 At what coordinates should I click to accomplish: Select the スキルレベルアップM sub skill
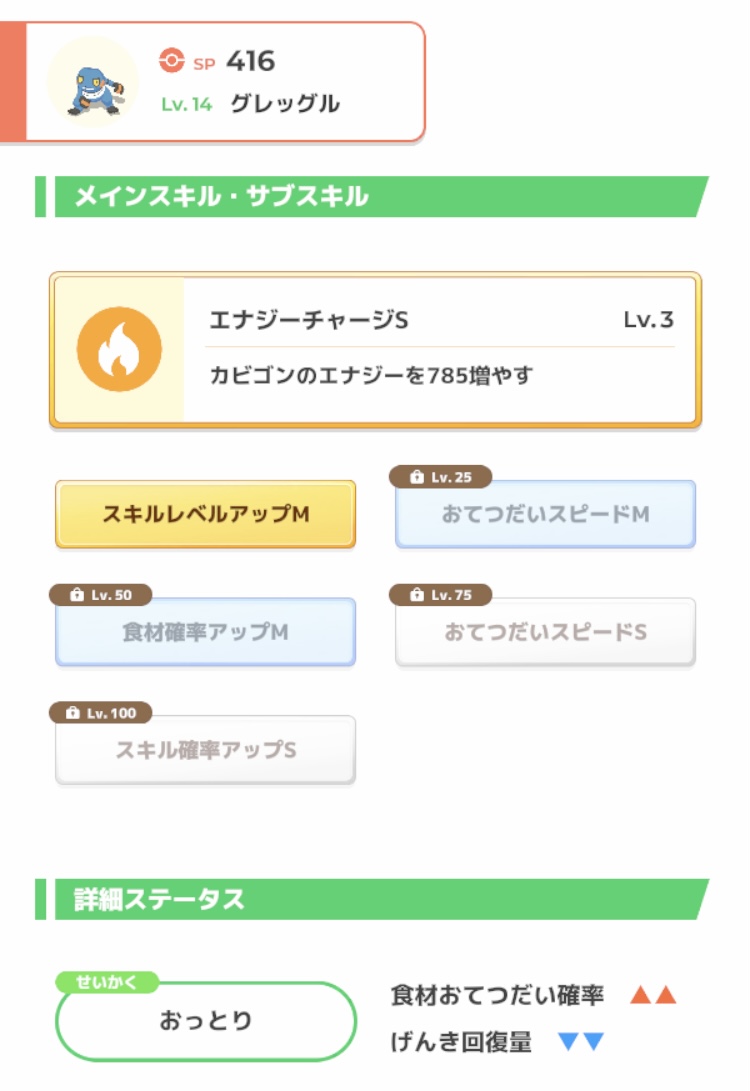click(x=205, y=514)
